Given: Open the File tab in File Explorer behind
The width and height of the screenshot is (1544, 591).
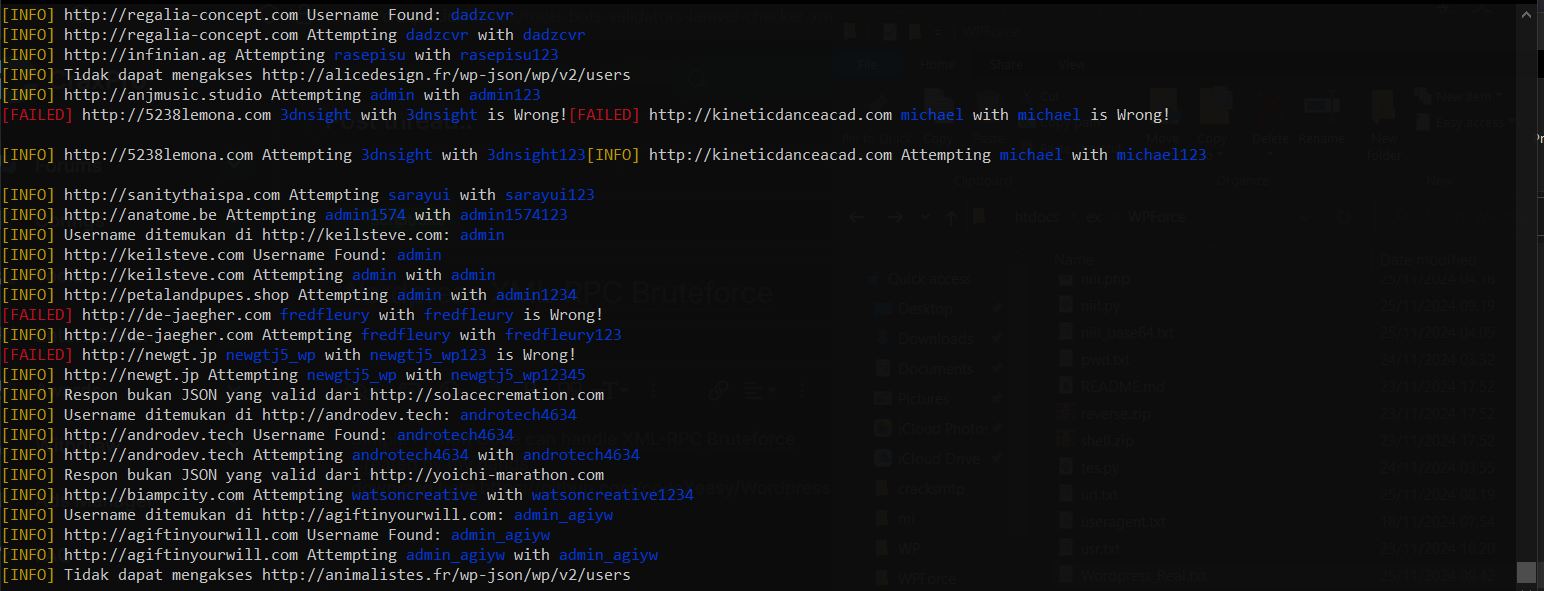Looking at the screenshot, I should [x=869, y=64].
